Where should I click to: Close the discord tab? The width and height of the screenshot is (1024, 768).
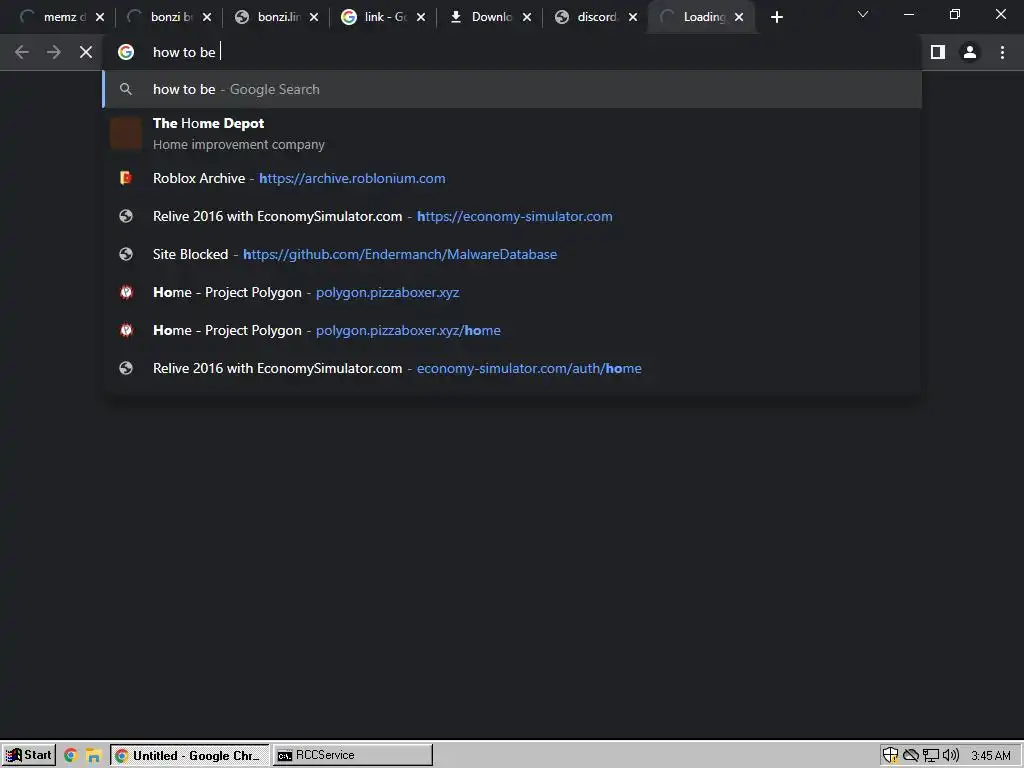(633, 17)
